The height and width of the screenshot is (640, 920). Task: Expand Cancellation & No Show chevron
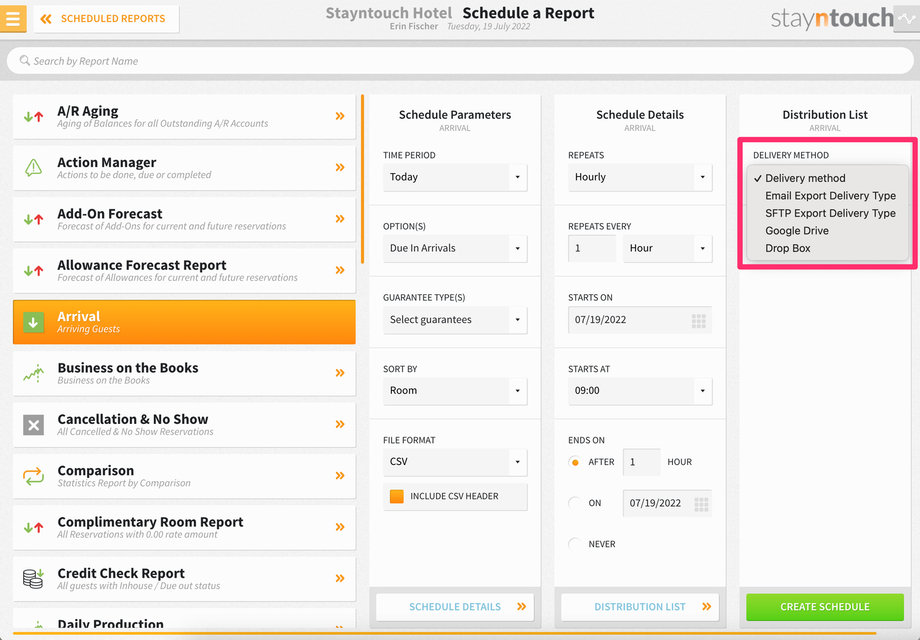pos(340,424)
